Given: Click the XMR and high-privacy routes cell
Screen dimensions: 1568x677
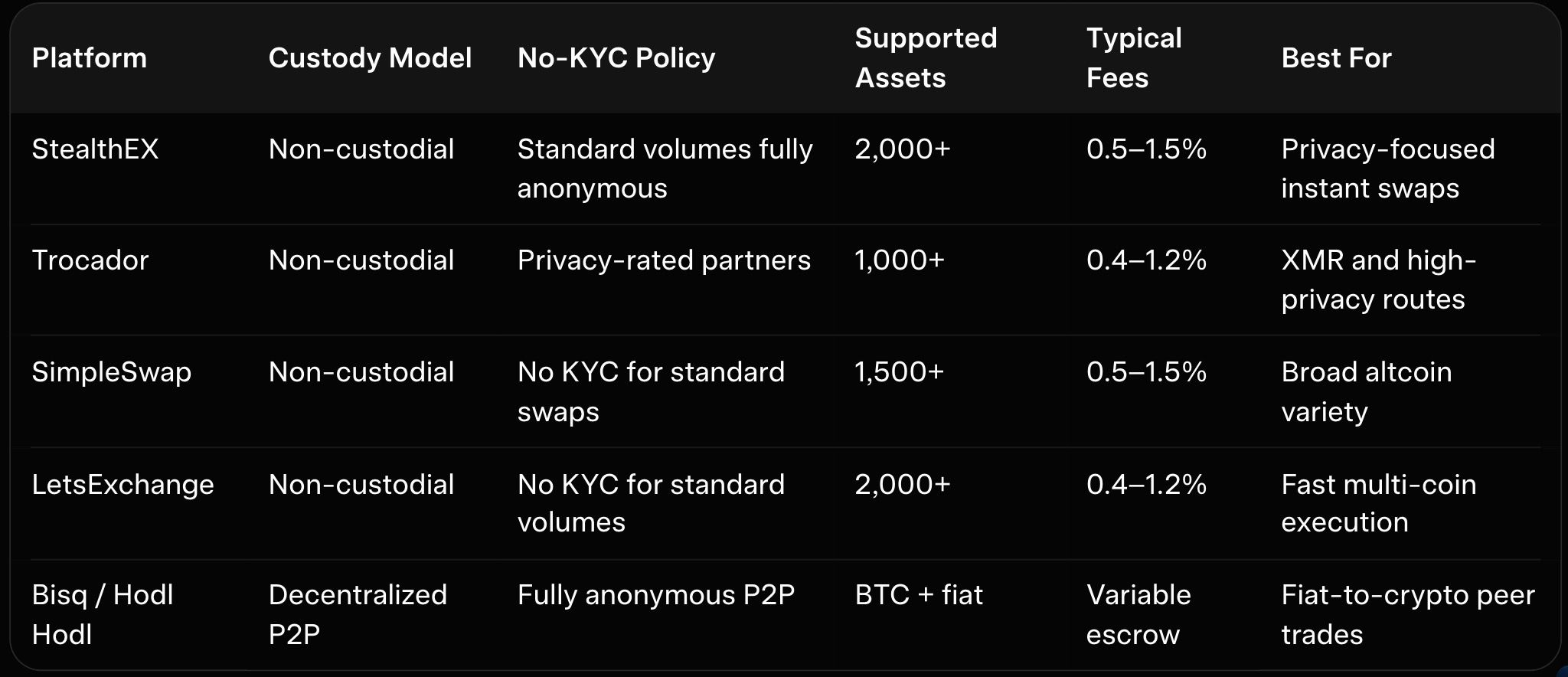Looking at the screenshot, I should click(1378, 280).
